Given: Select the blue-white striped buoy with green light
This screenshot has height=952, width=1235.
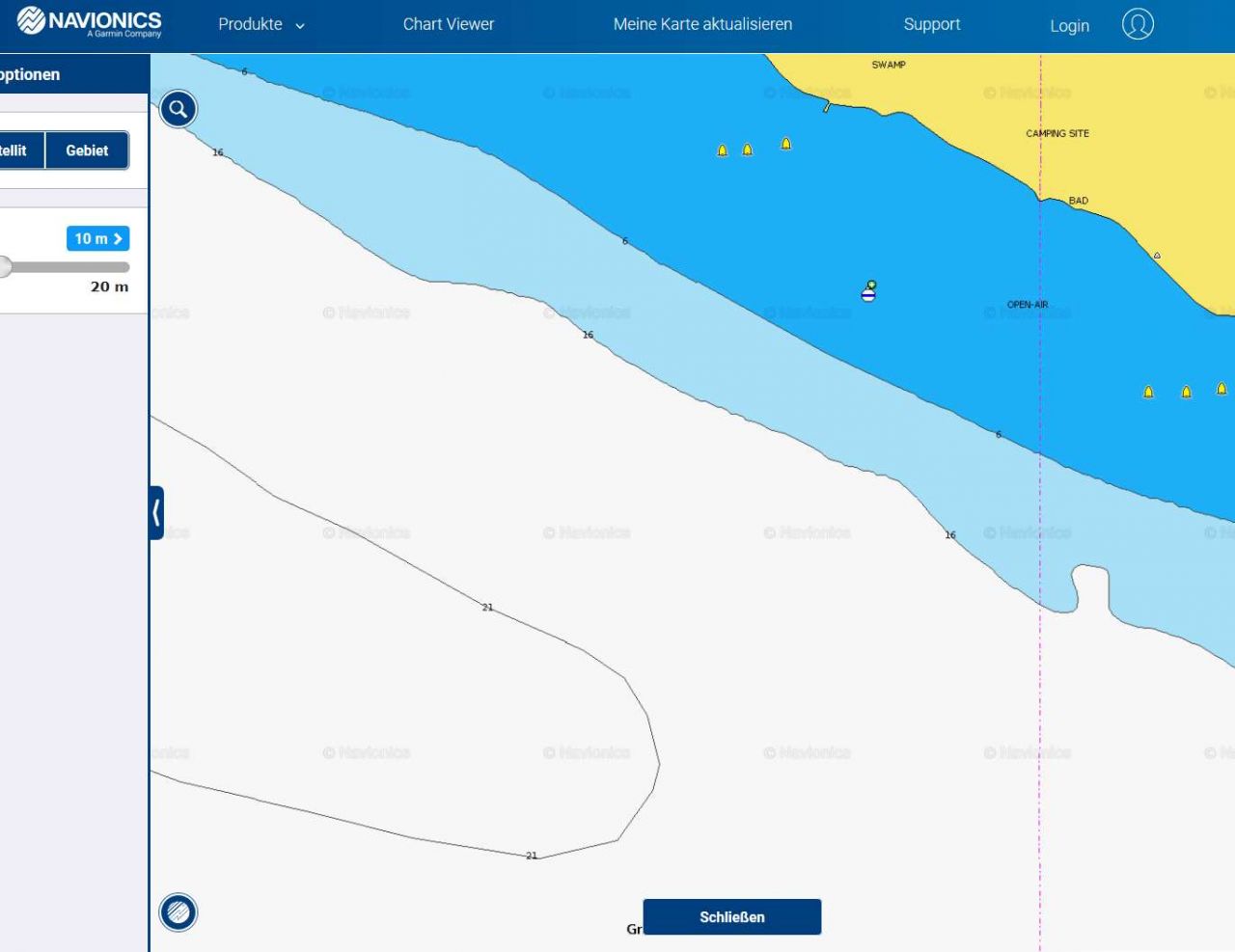Looking at the screenshot, I should point(868,292).
